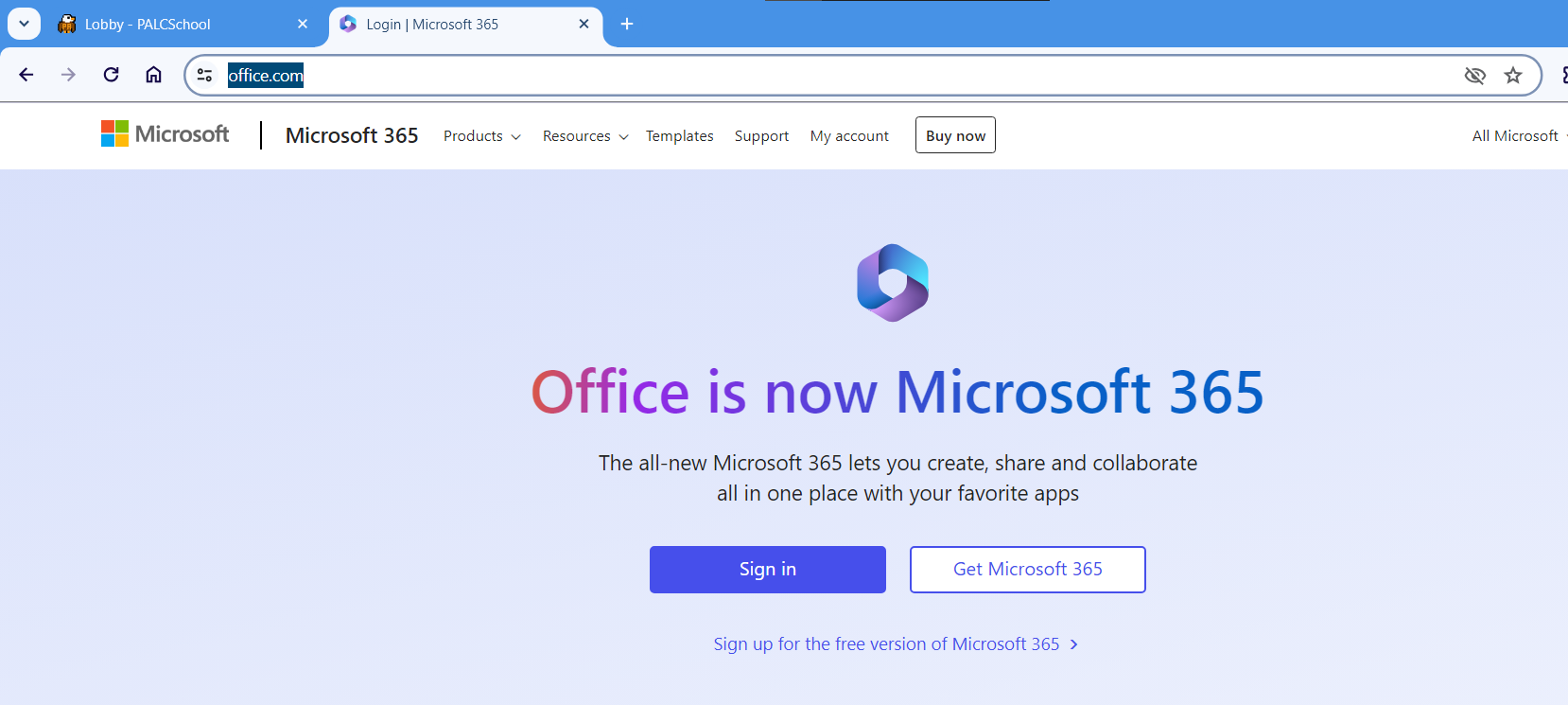The image size is (1568, 705).
Task: Toggle the crossed-out eye icon in address bar
Action: point(1474,75)
